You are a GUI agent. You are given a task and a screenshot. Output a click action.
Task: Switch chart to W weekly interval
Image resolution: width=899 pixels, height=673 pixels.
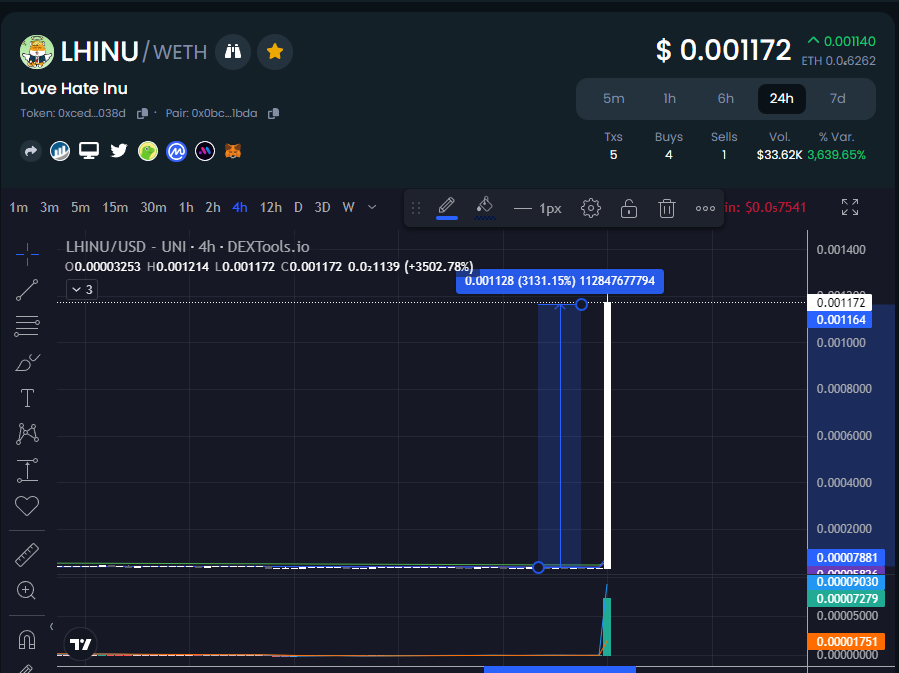point(349,208)
